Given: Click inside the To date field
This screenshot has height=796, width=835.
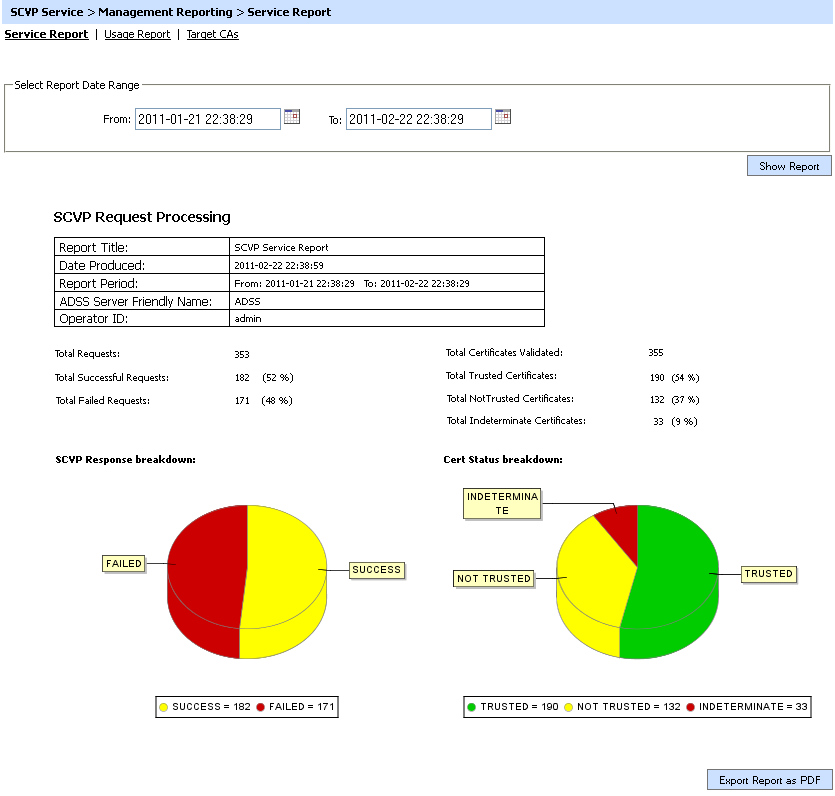Looking at the screenshot, I should [418, 119].
